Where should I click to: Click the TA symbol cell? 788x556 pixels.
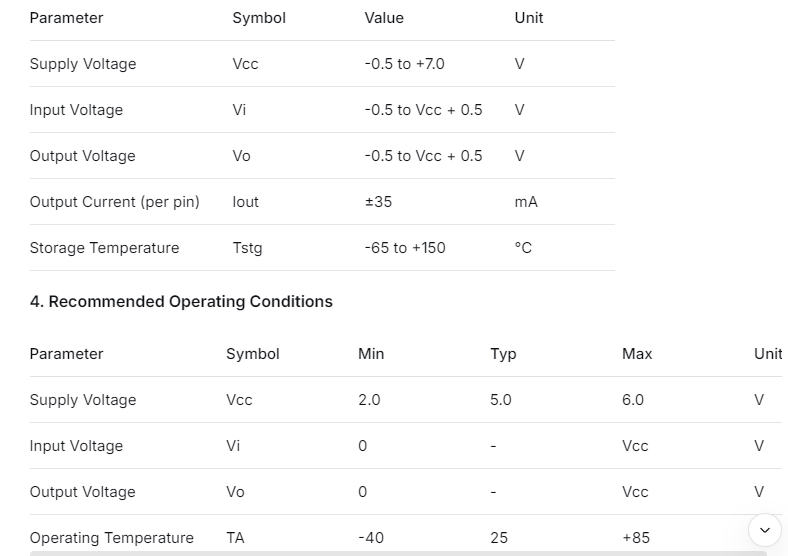[235, 538]
